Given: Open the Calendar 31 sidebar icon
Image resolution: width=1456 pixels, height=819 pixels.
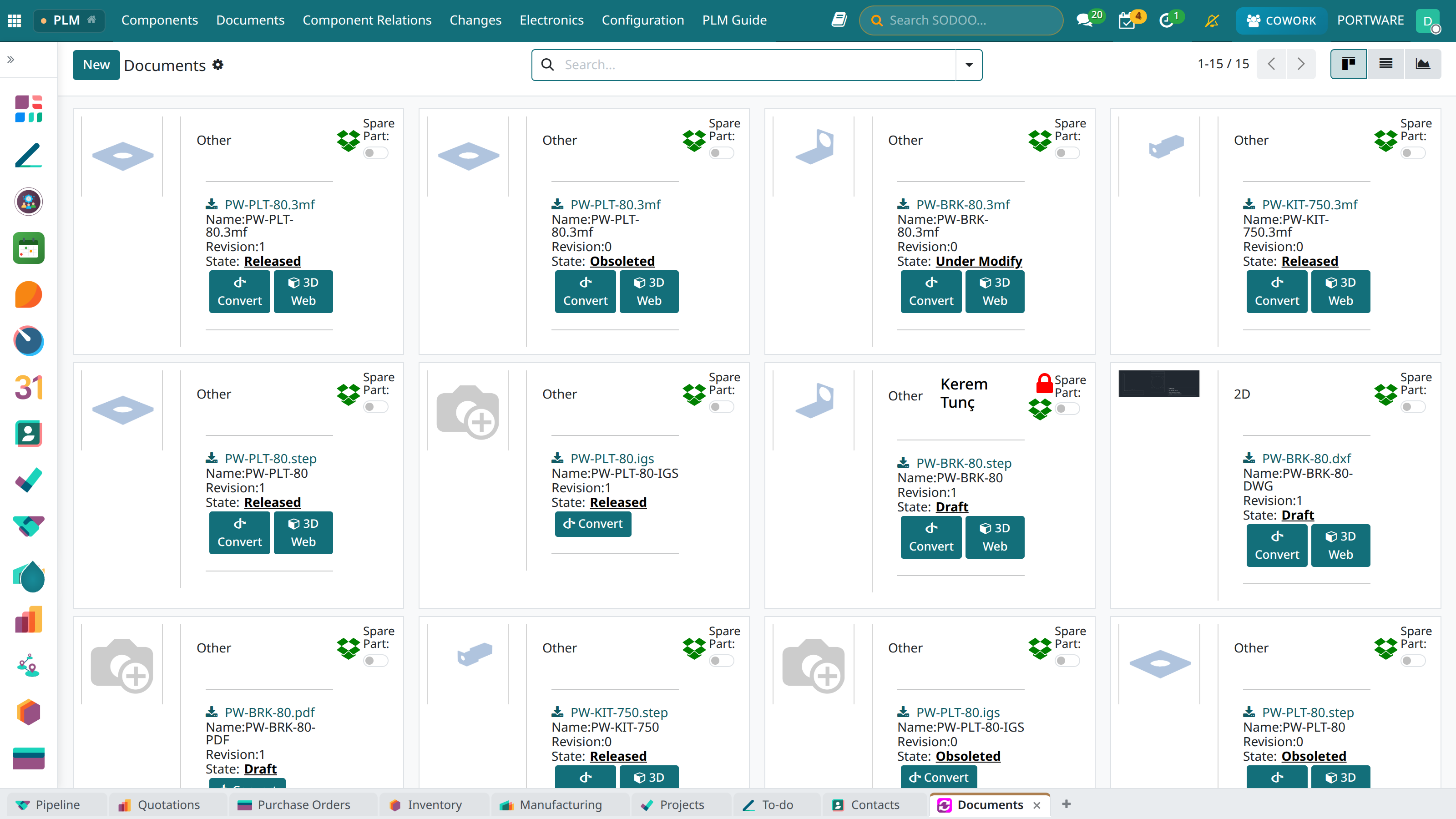Looking at the screenshot, I should (28, 388).
